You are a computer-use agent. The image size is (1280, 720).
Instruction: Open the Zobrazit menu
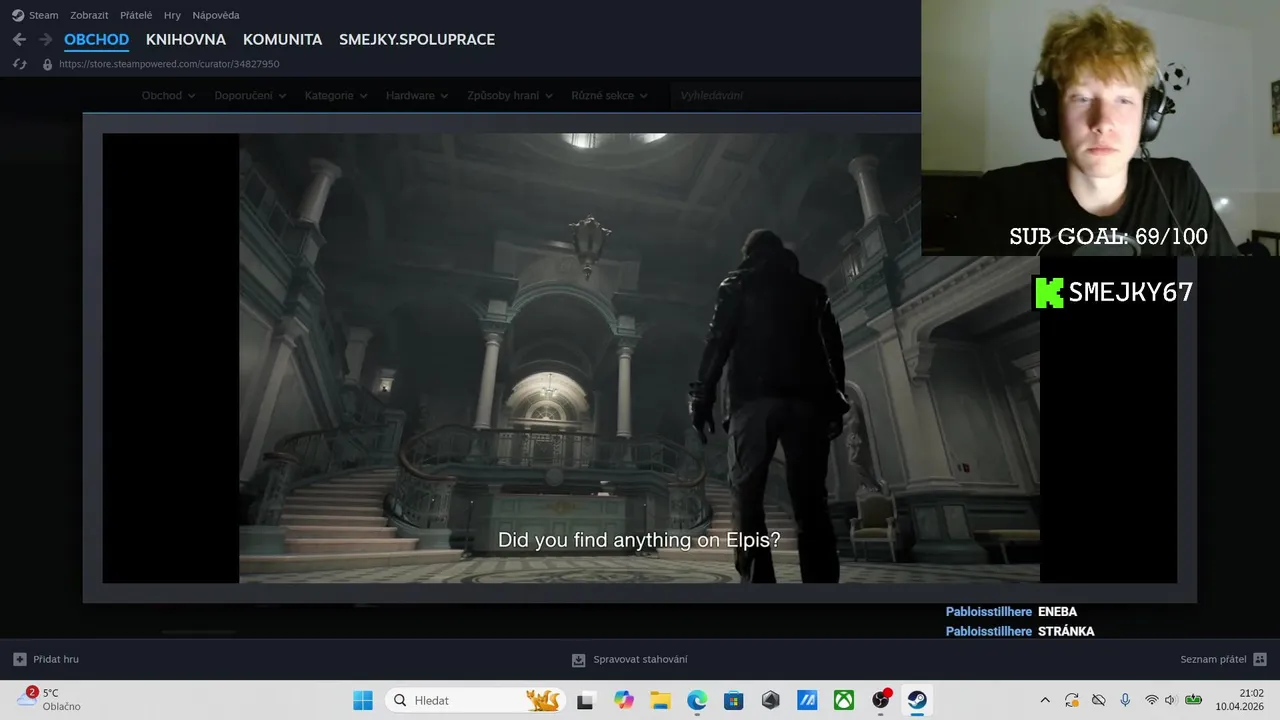point(89,15)
